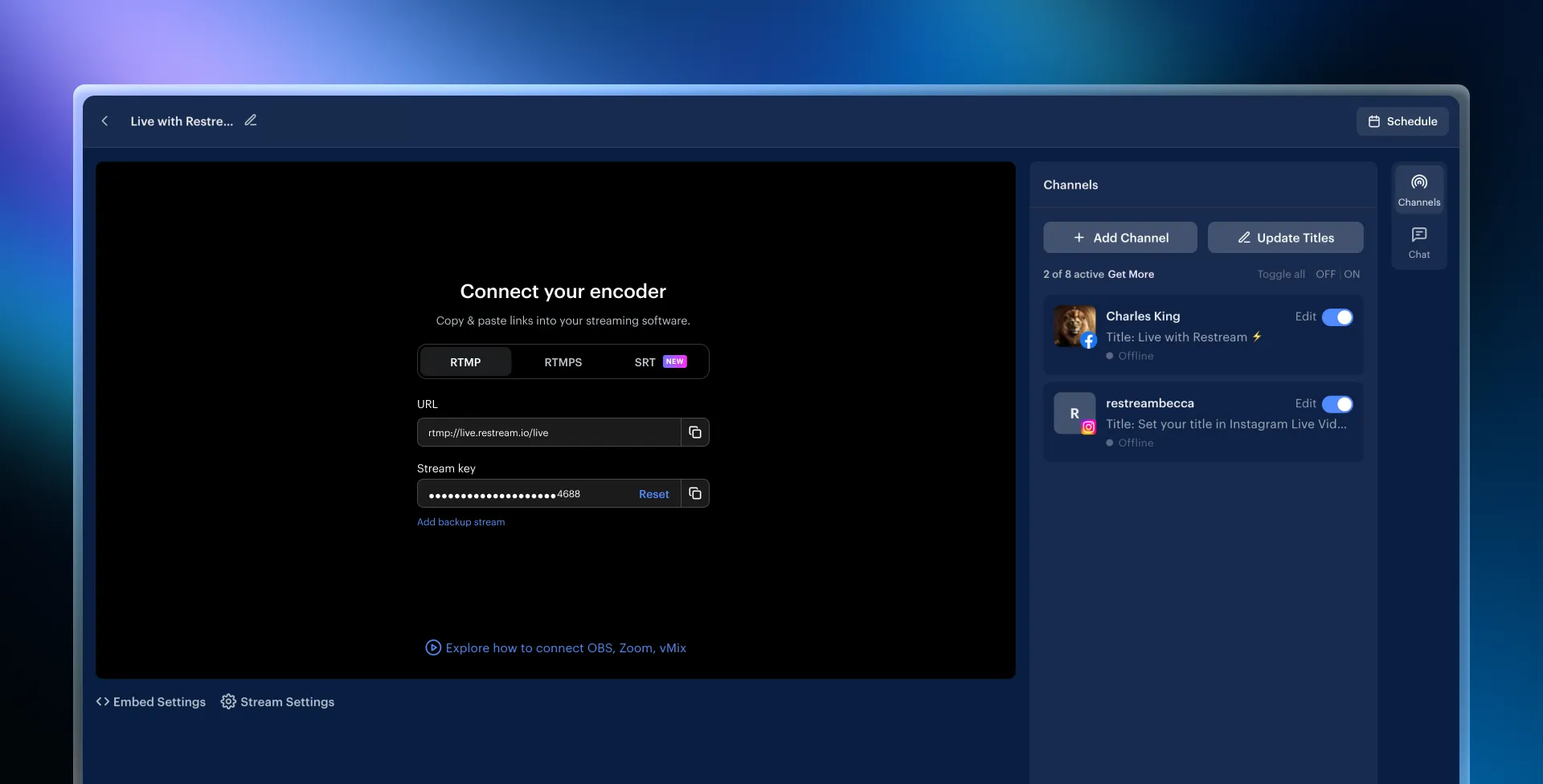Rename the stream using the pencil icon
1543x784 pixels.
point(250,120)
